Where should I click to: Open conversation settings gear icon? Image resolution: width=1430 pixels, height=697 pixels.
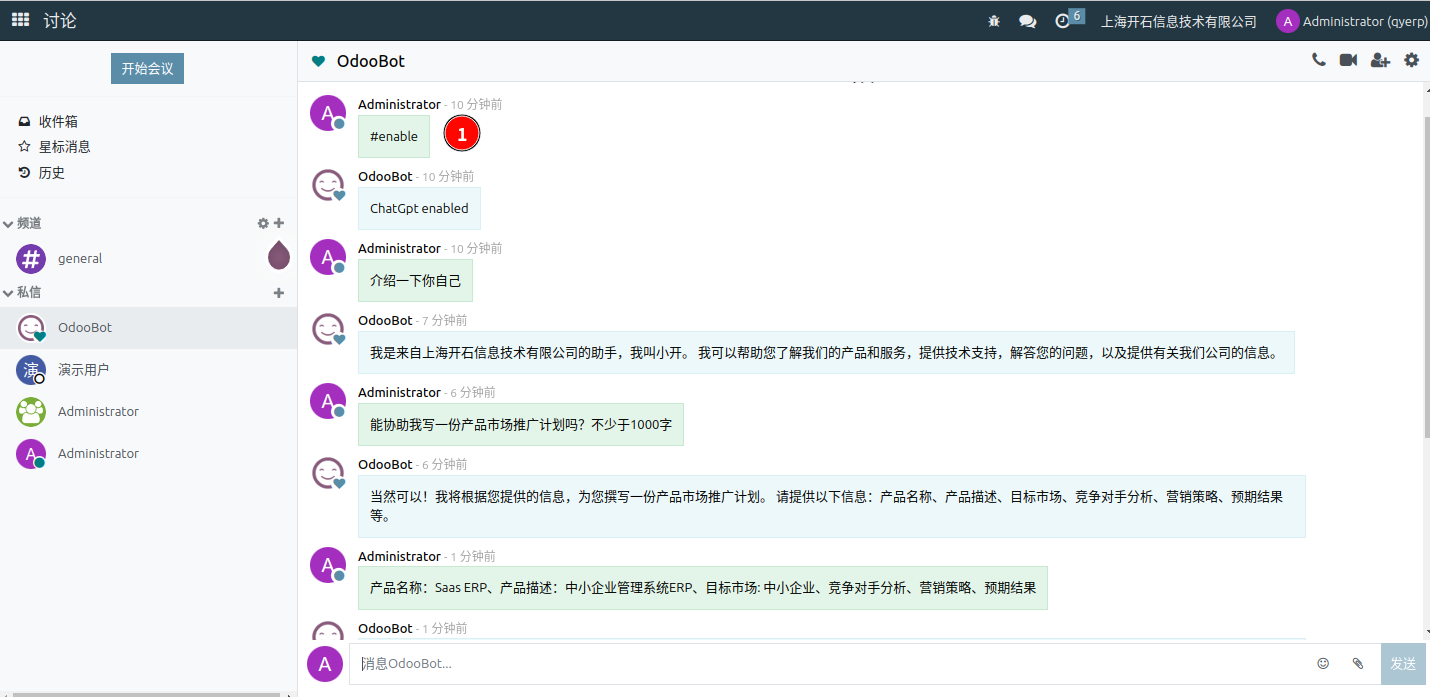1411,60
